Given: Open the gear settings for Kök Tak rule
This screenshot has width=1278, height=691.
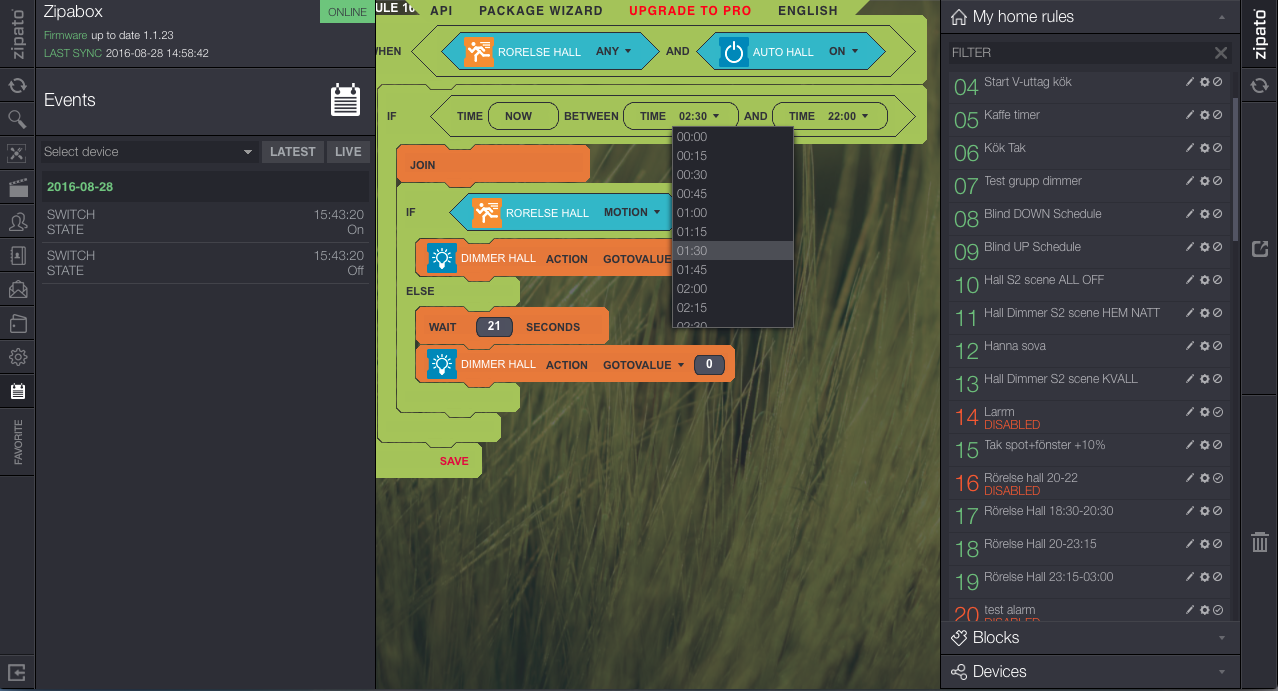Looking at the screenshot, I should point(1204,148).
